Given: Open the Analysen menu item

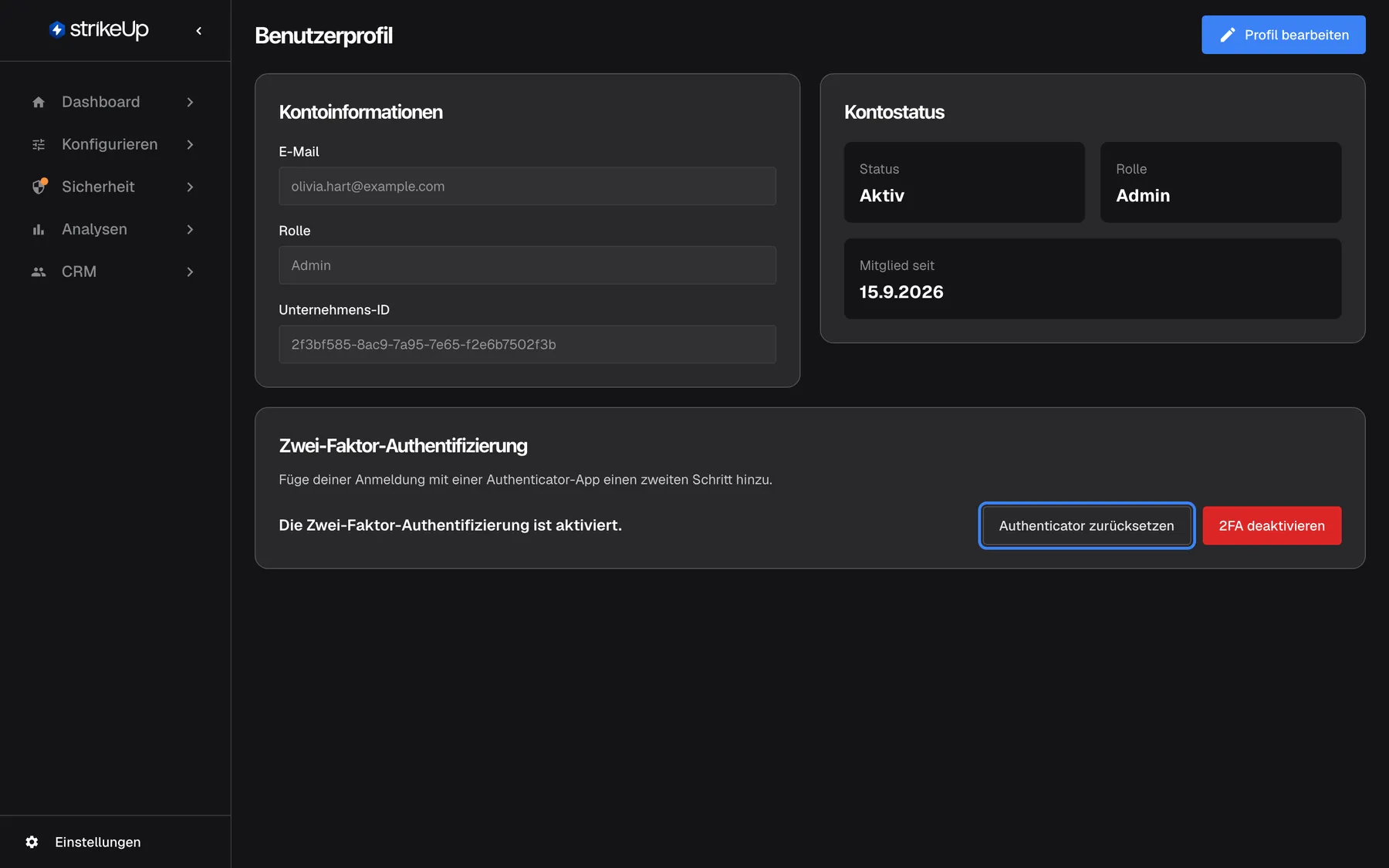Looking at the screenshot, I should point(114,229).
